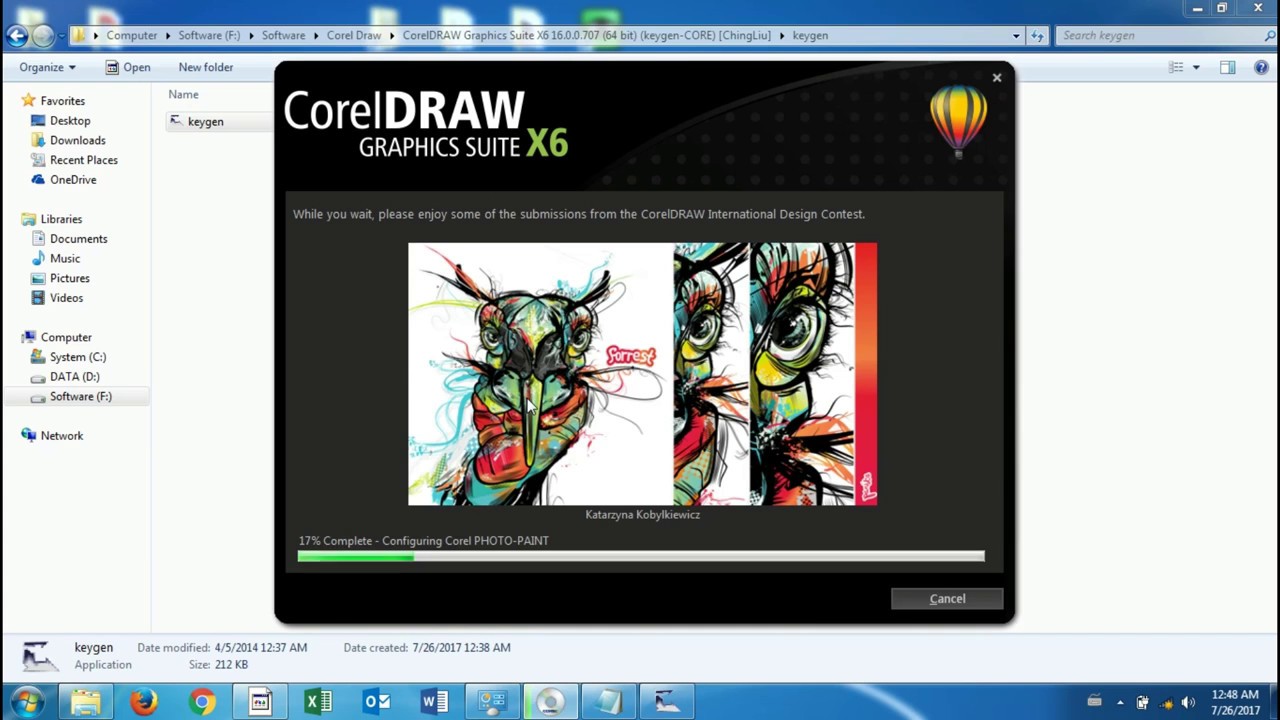1280x720 pixels.
Task: Click the installation progress bar
Action: click(x=641, y=556)
